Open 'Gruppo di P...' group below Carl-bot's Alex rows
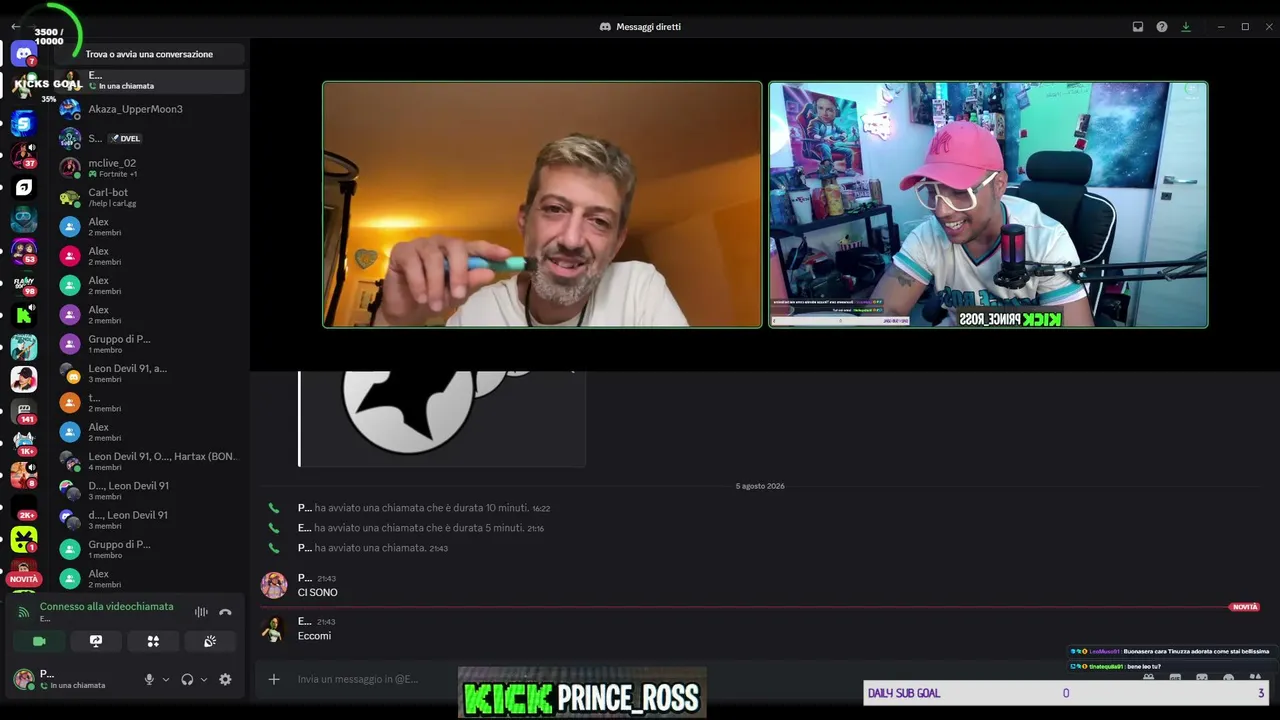This screenshot has height=720, width=1280. 151,344
